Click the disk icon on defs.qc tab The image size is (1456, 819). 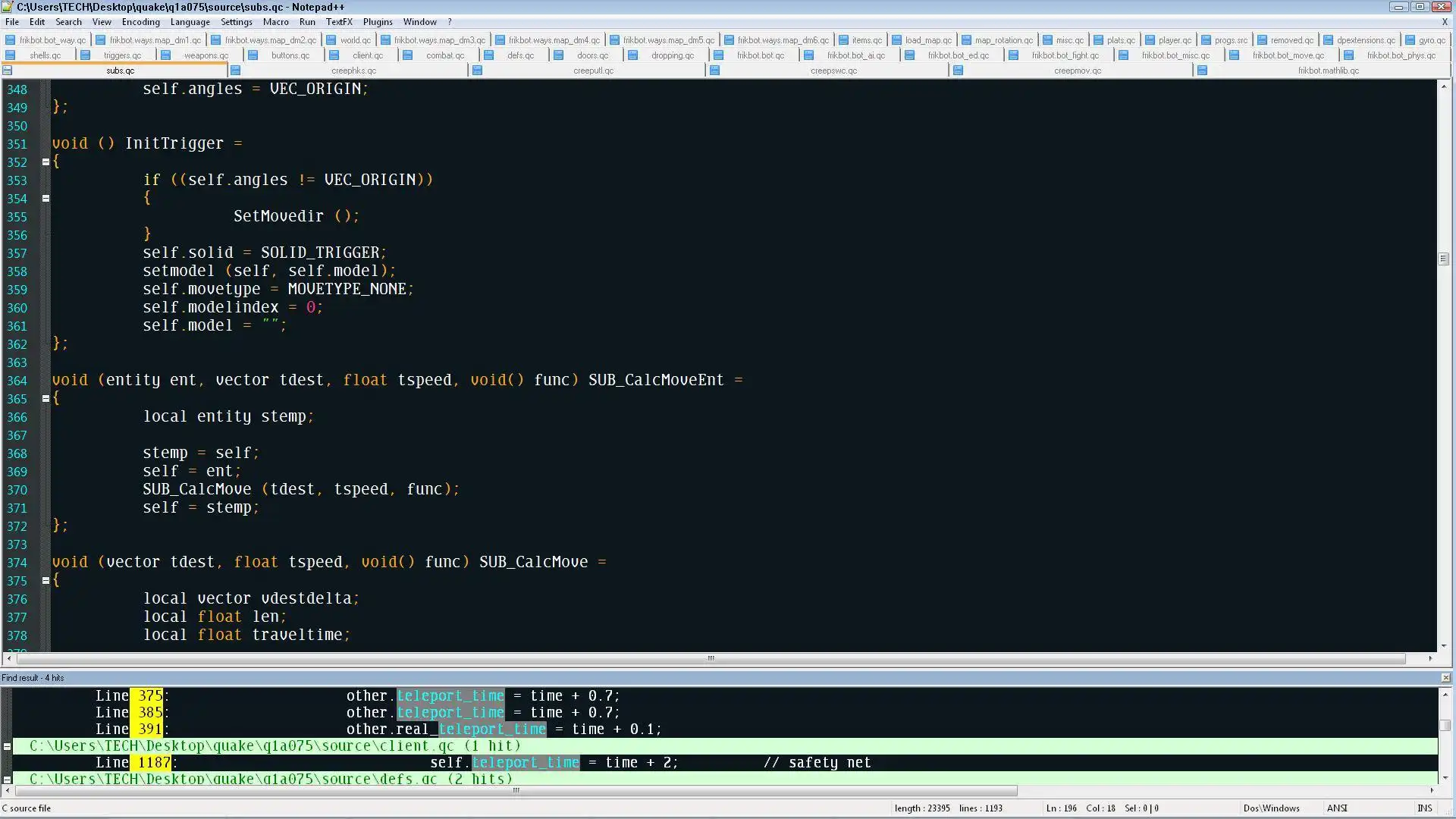(489, 55)
